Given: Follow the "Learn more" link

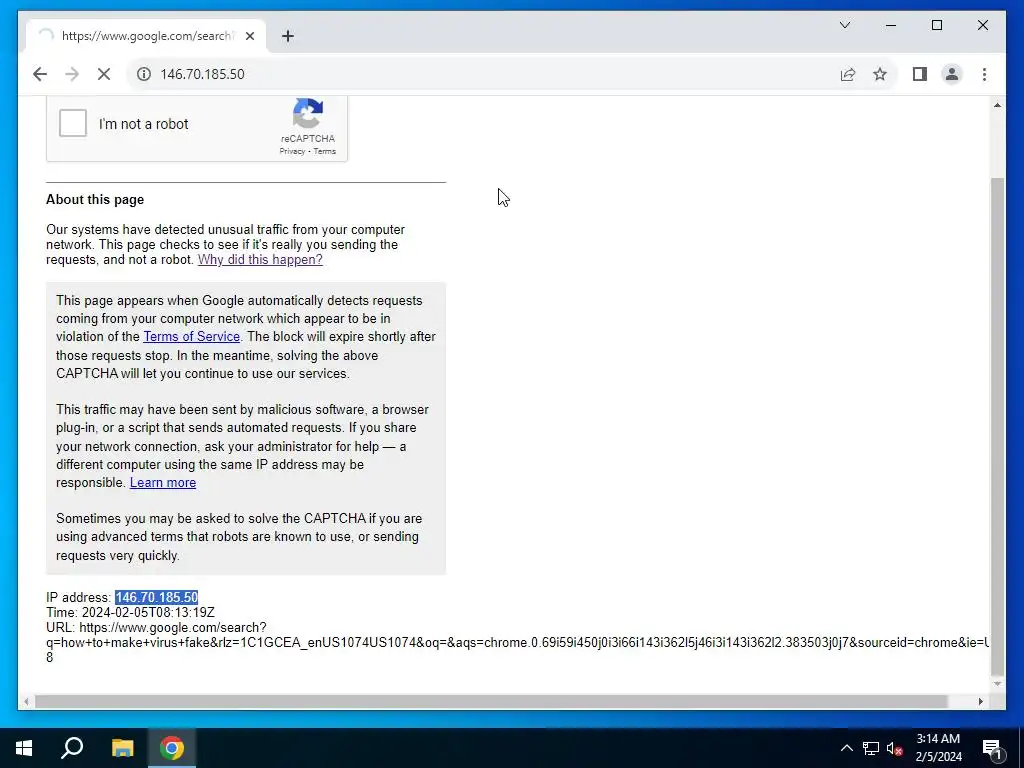Looking at the screenshot, I should 163,483.
